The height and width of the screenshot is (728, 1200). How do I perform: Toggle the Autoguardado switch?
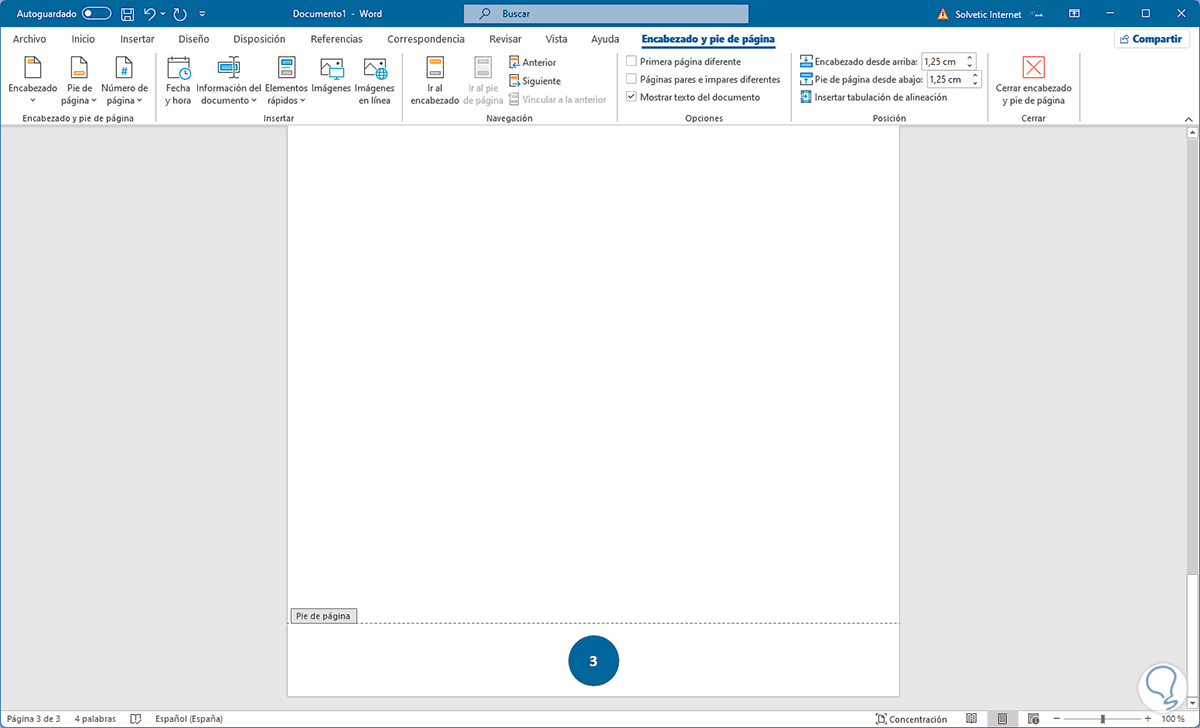[97, 14]
